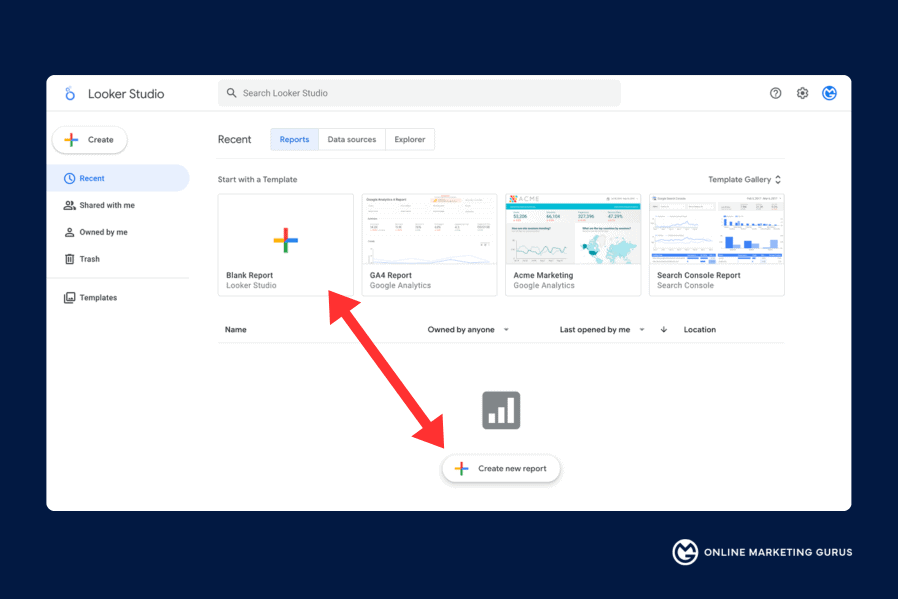Switch to the Explorer tab
The image size is (898, 599).
point(410,139)
